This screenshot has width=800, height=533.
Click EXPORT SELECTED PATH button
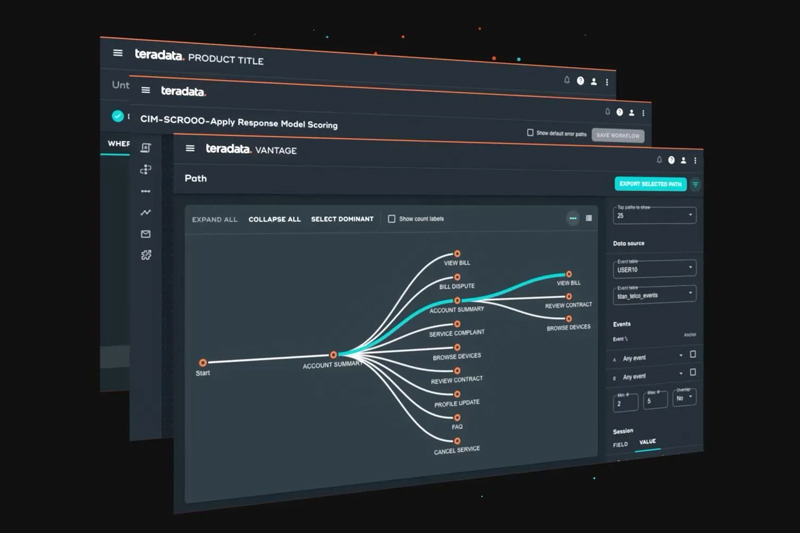(651, 184)
